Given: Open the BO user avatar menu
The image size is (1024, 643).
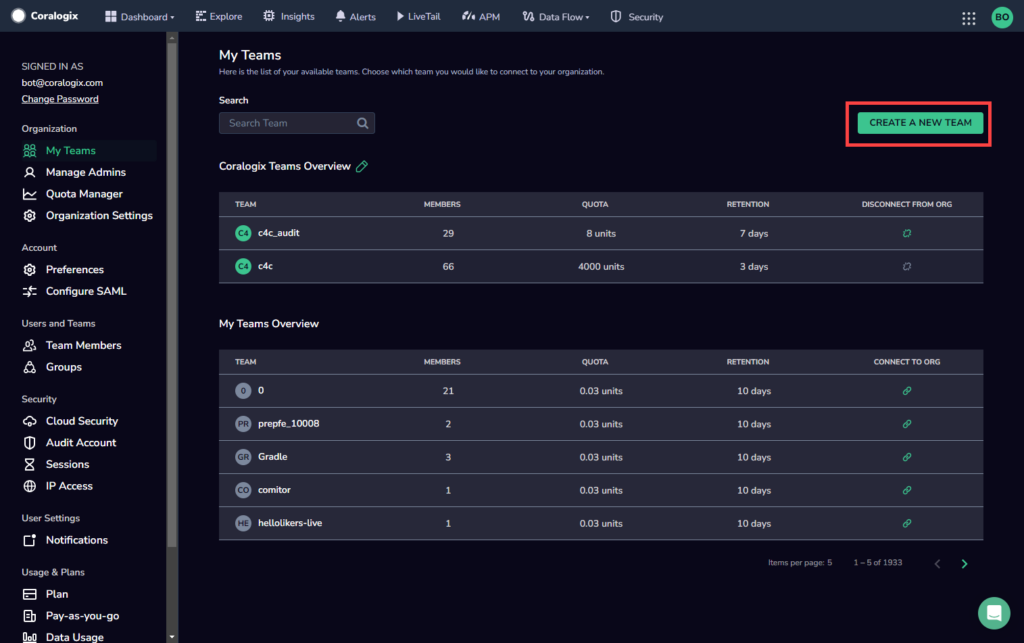Looking at the screenshot, I should [1002, 17].
